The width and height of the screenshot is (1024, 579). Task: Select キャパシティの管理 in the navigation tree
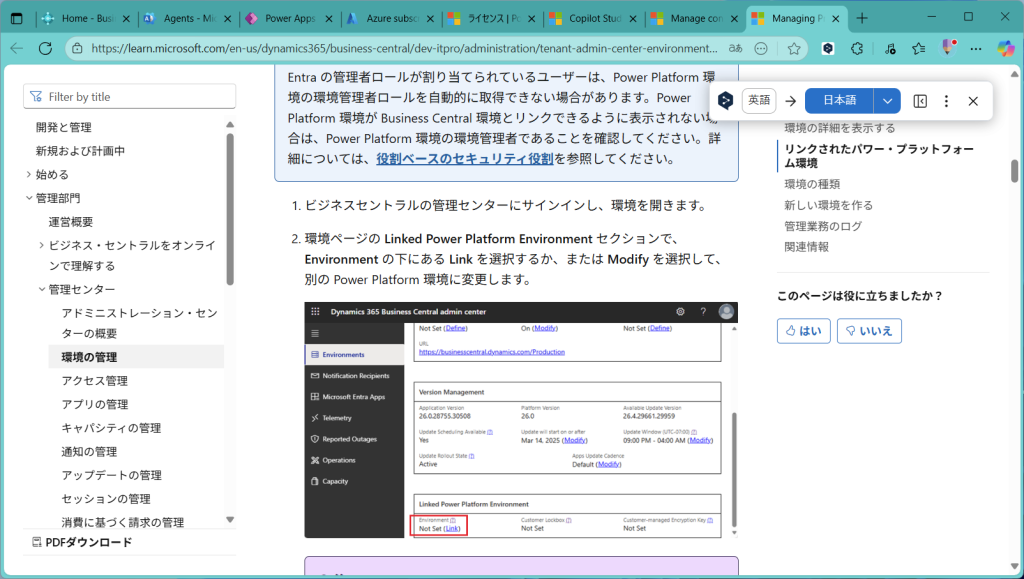(x=111, y=428)
